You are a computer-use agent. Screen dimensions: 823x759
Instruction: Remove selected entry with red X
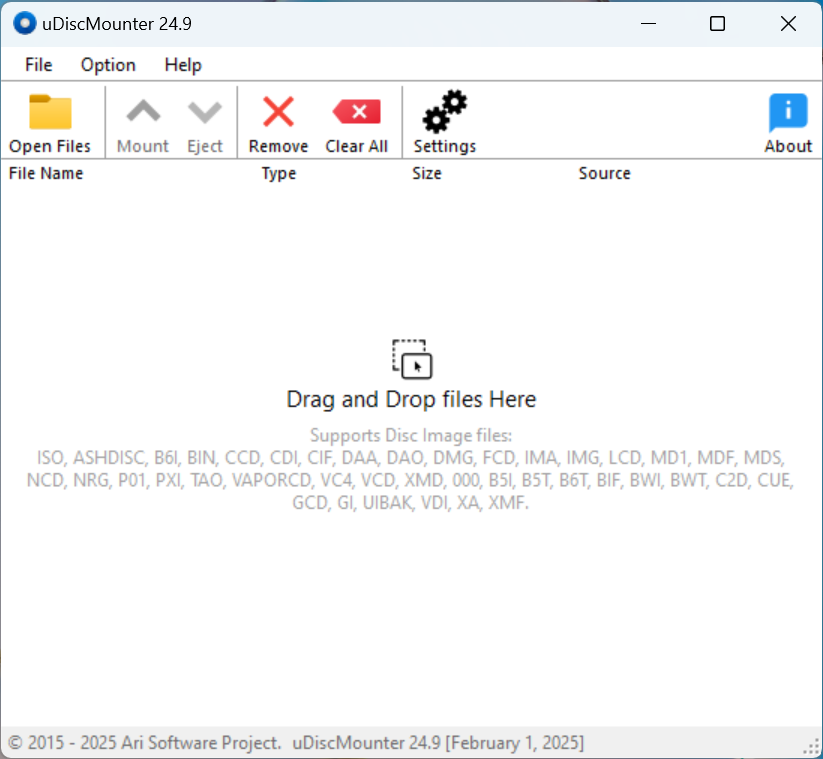click(x=278, y=111)
